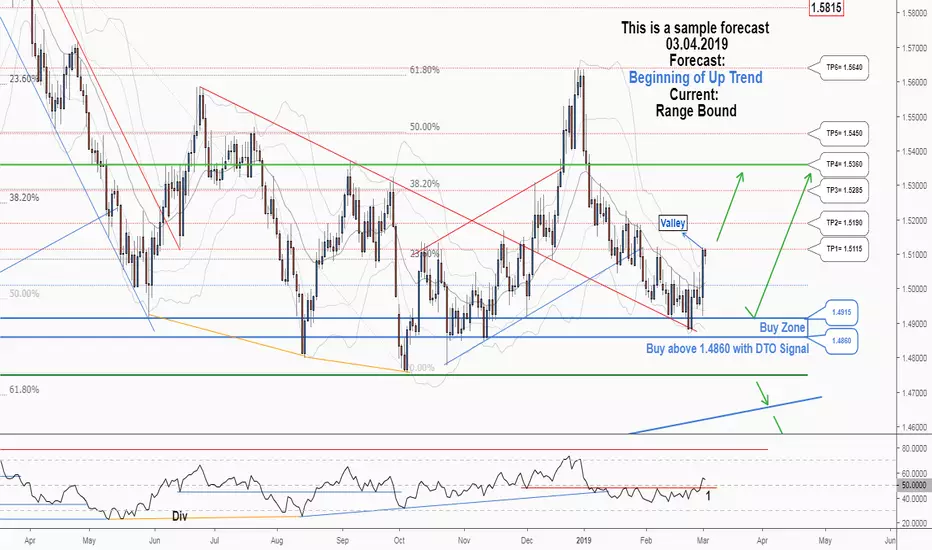Click the 20.0000 oscillator axis label

pos(914,524)
